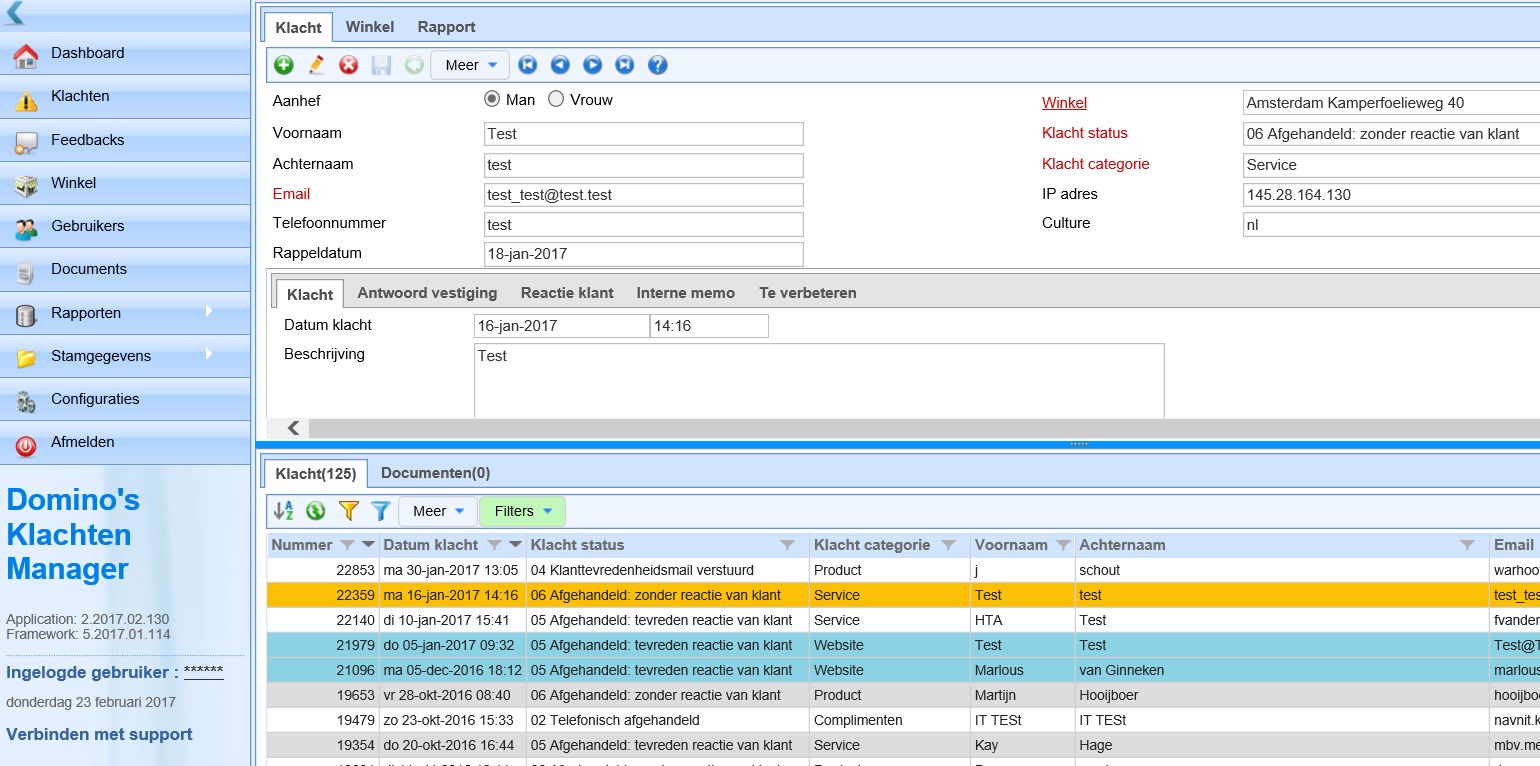
Task: Expand the Rapporten submenu in the sidebar
Action: pyautogui.click(x=209, y=311)
